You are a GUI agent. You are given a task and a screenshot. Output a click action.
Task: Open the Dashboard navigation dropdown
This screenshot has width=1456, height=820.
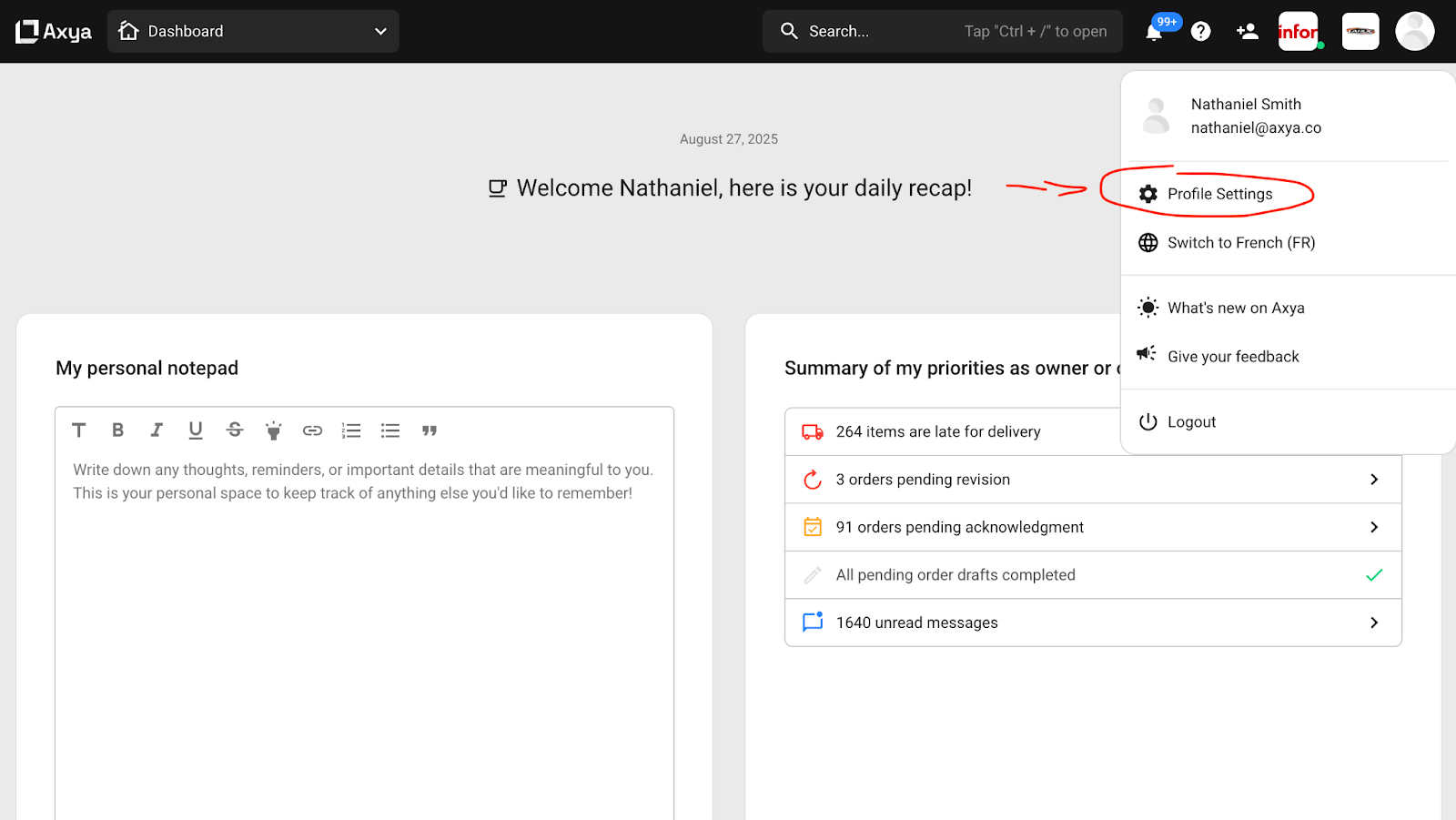pos(253,32)
